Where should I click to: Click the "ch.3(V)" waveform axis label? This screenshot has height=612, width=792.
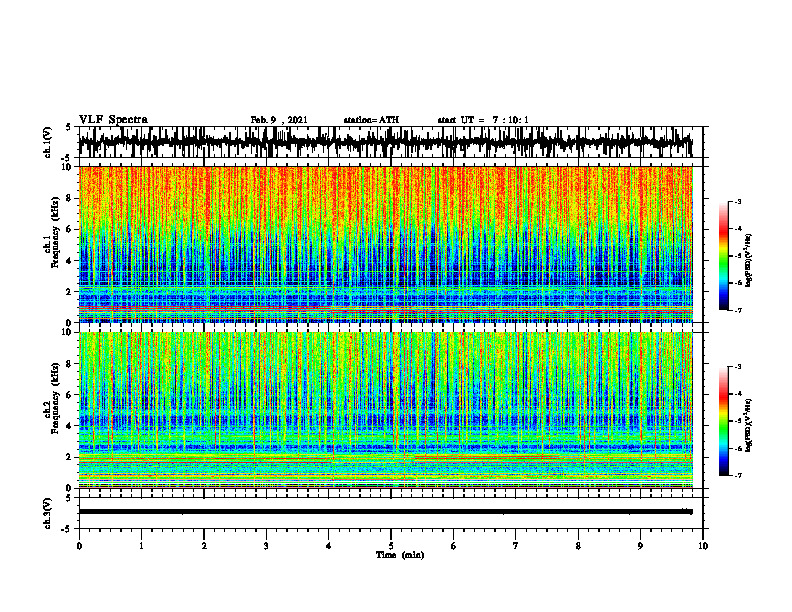[x=48, y=513]
